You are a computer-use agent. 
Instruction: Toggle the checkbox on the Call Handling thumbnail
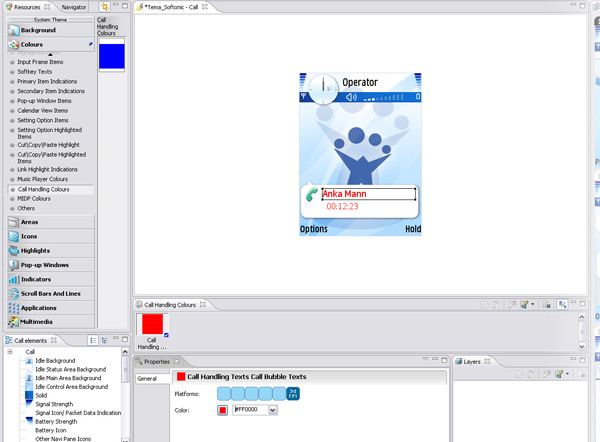click(166, 334)
